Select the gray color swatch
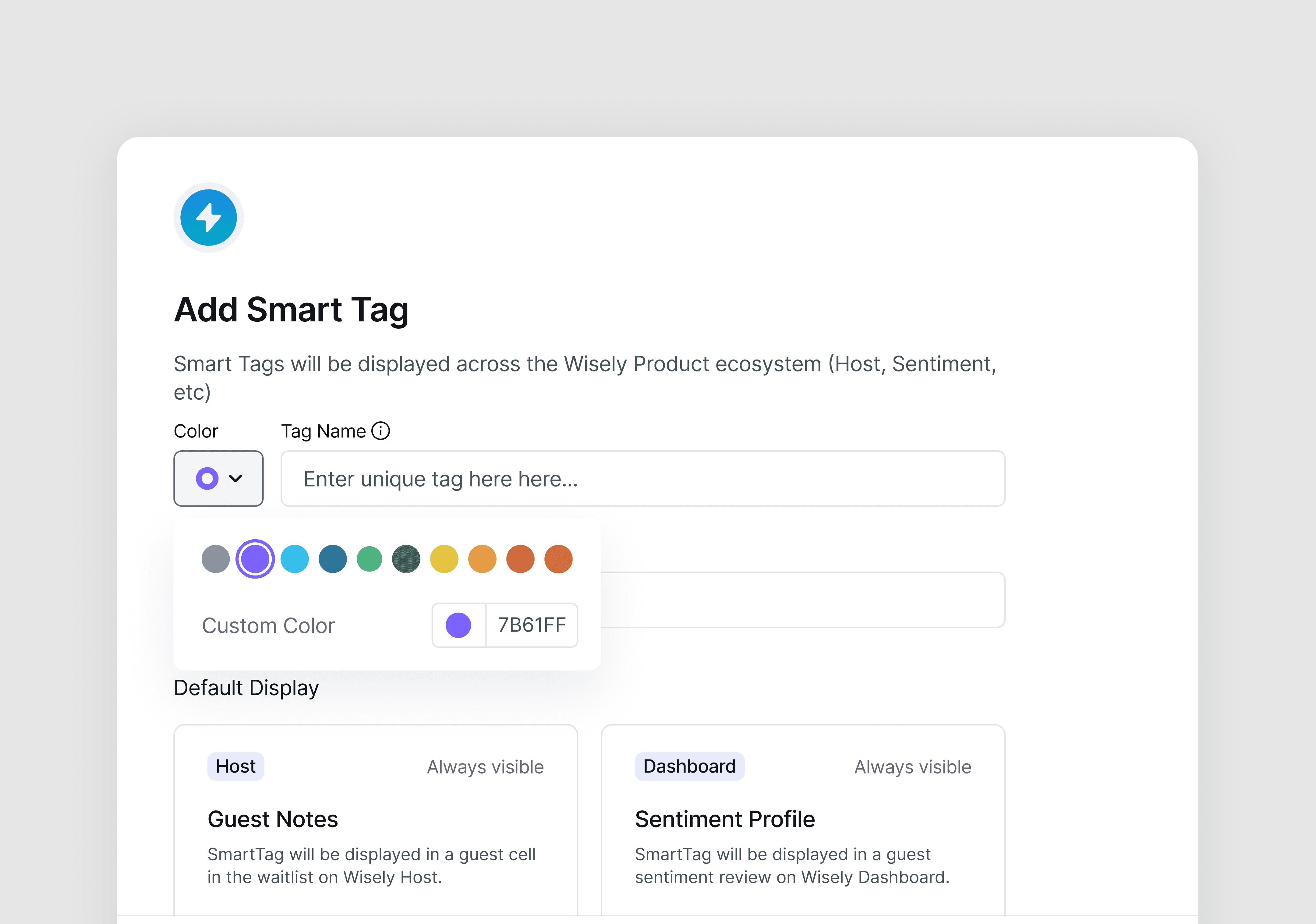The image size is (1316, 924). coord(215,559)
